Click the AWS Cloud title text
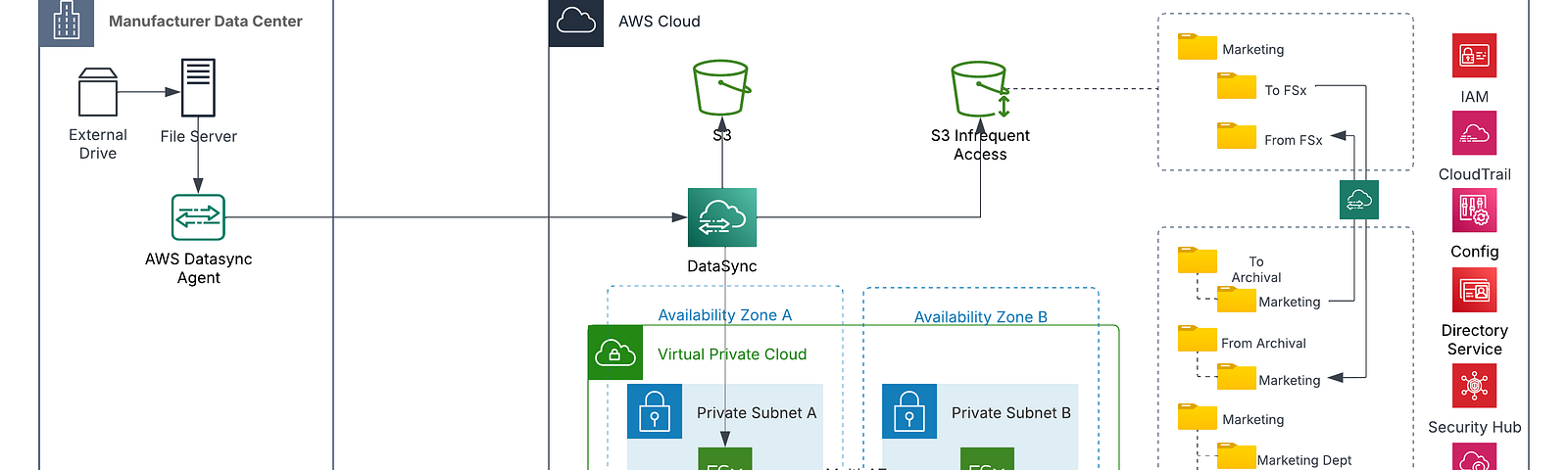The height and width of the screenshot is (470, 1568). (x=660, y=22)
